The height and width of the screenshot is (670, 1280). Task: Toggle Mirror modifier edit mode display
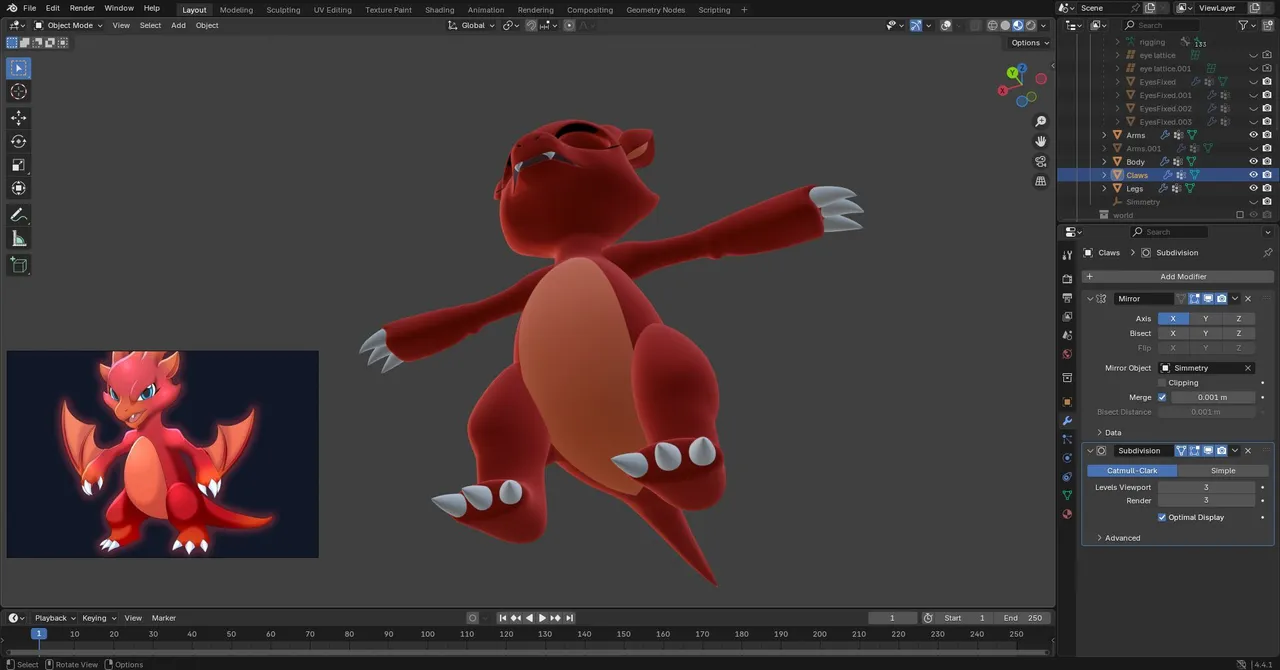click(1195, 298)
